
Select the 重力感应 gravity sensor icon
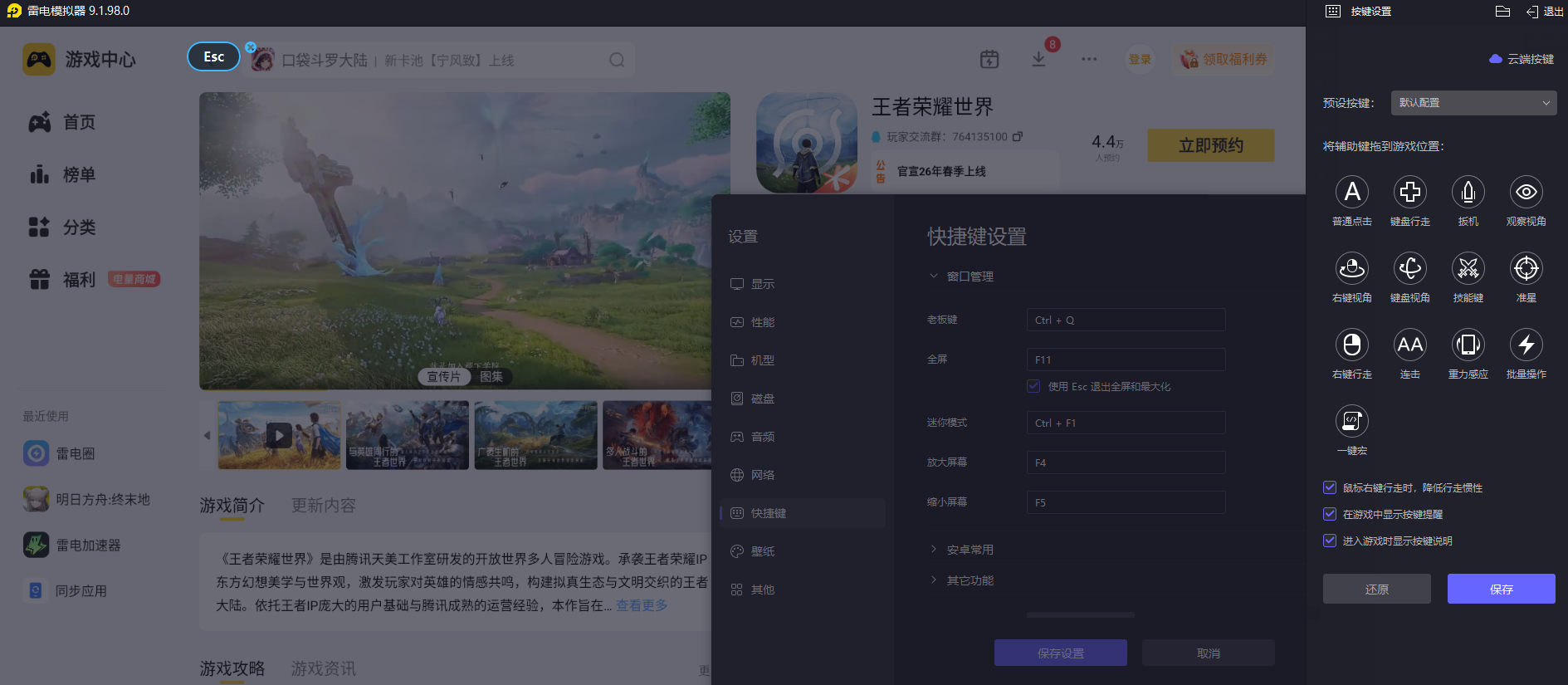coord(1468,345)
